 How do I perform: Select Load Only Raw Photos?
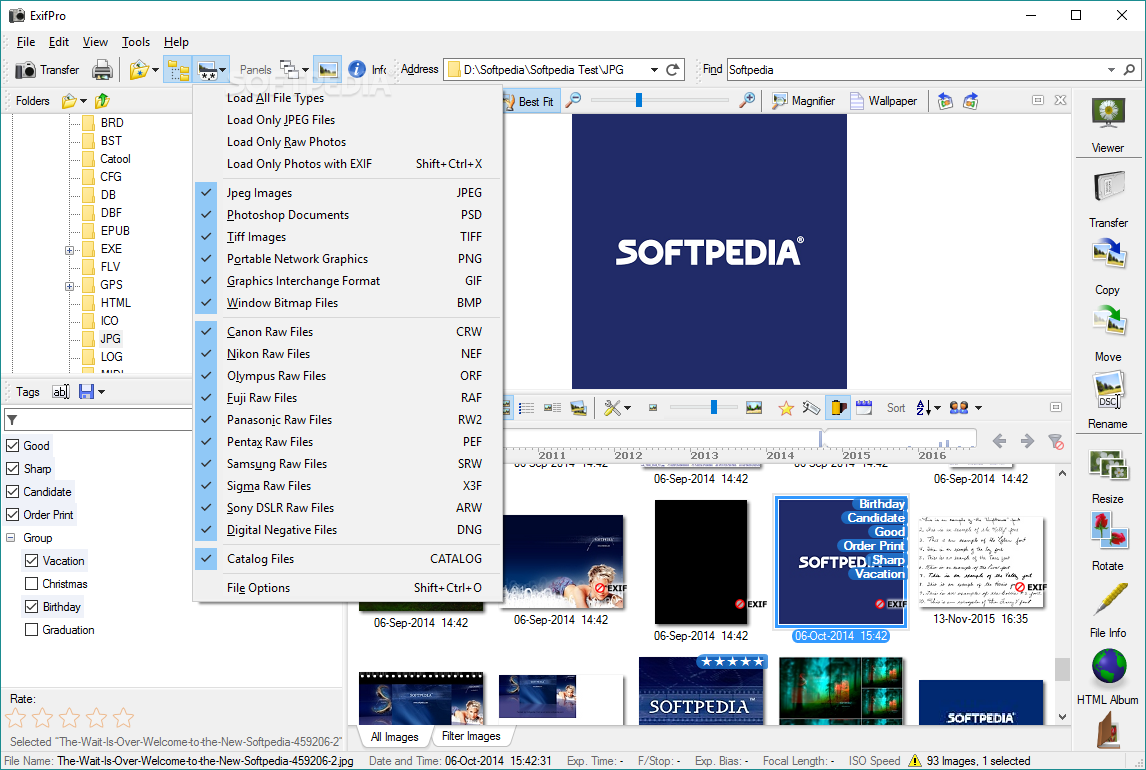pos(348,142)
